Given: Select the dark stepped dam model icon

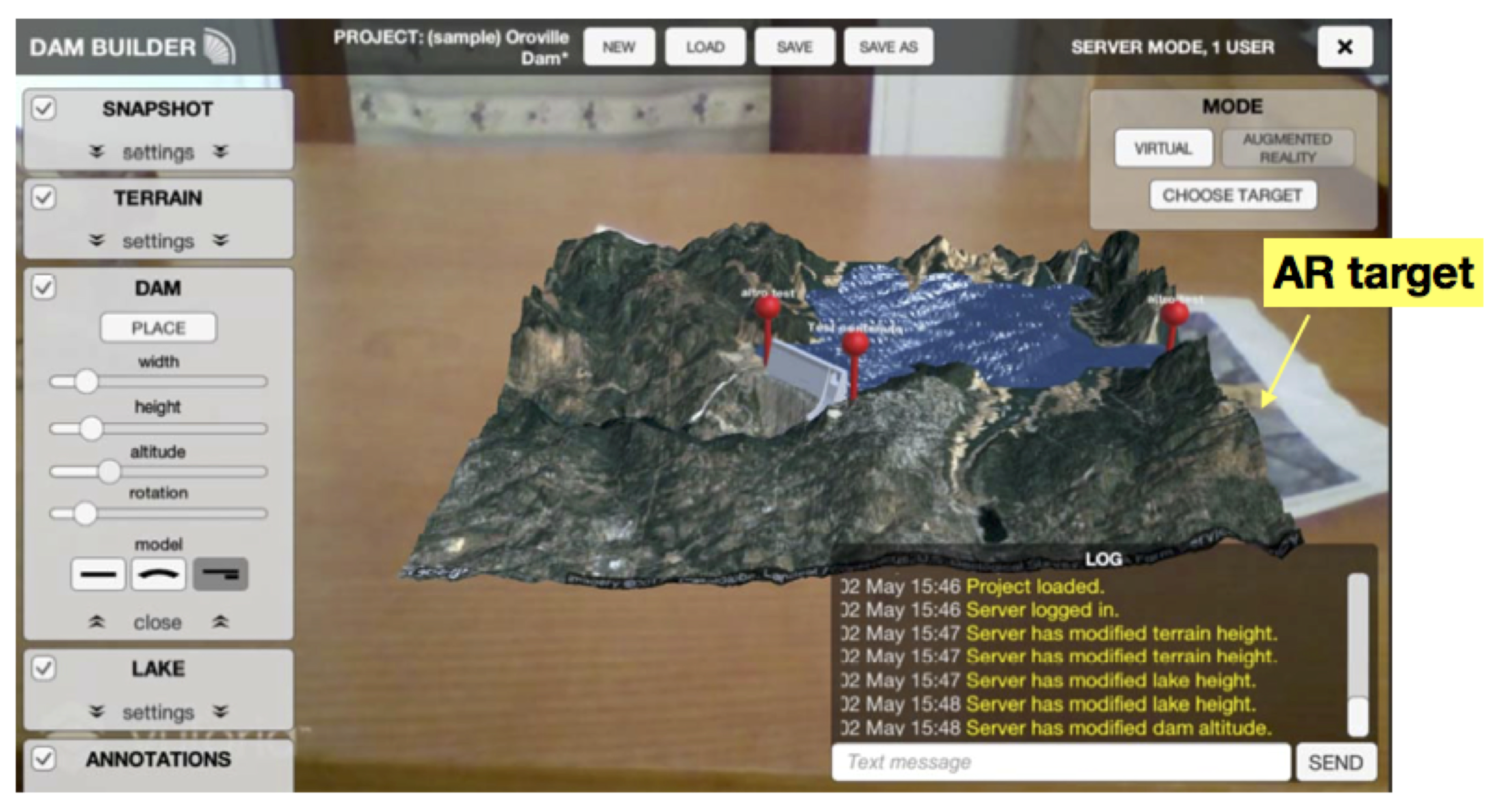Looking at the screenshot, I should (221, 575).
